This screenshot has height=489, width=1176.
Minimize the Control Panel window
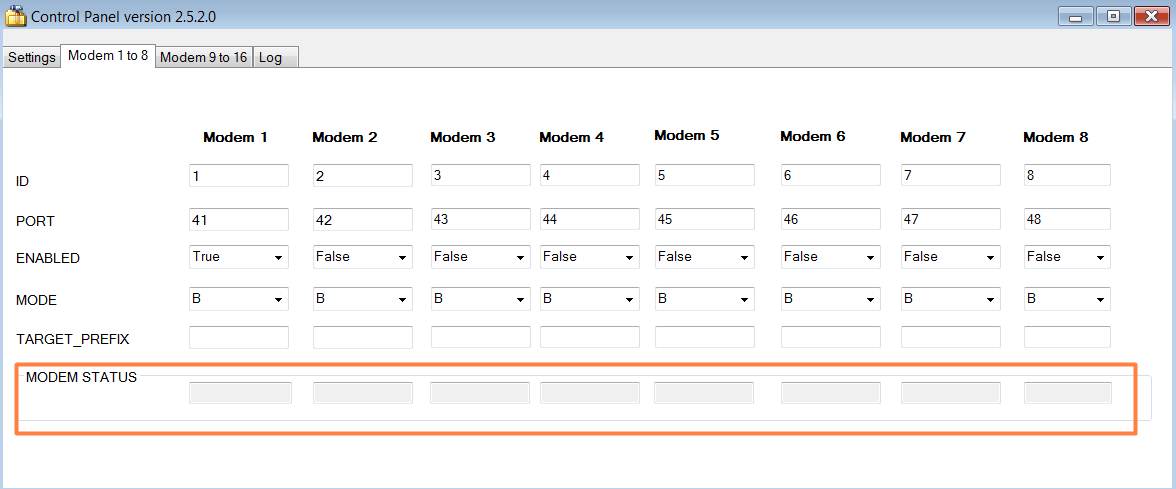pyautogui.click(x=1076, y=16)
